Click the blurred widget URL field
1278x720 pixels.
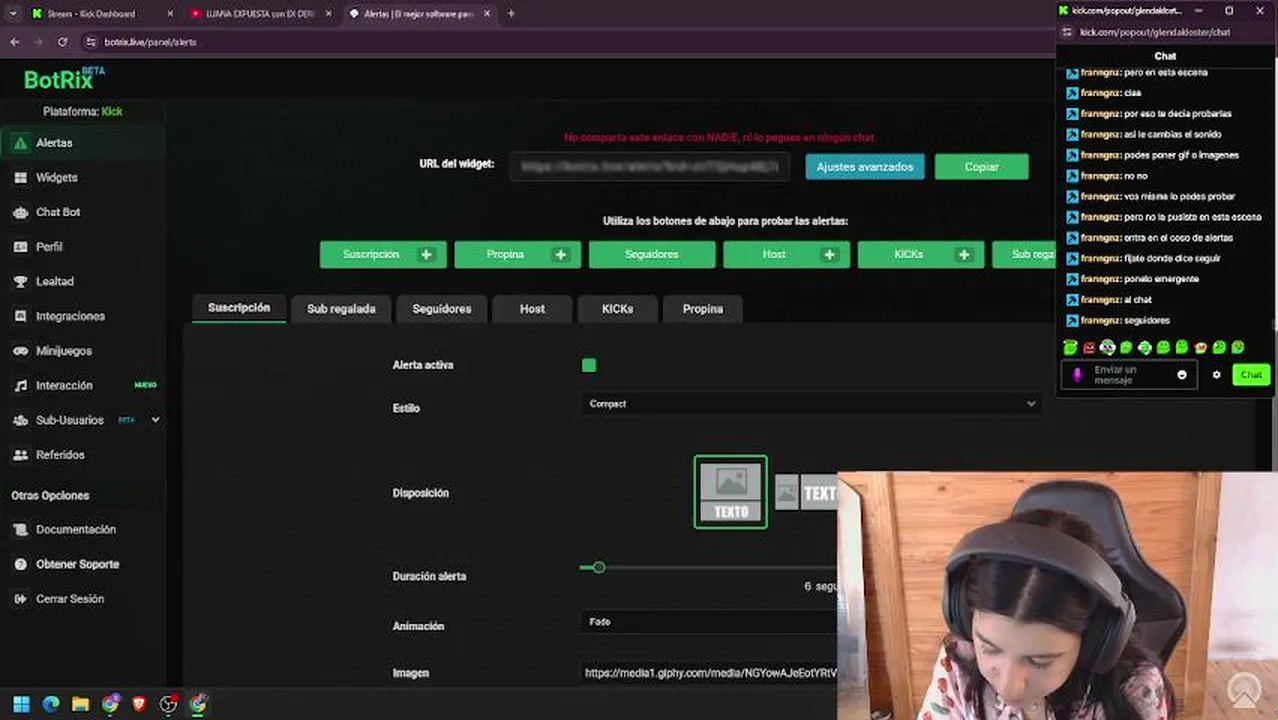point(650,167)
